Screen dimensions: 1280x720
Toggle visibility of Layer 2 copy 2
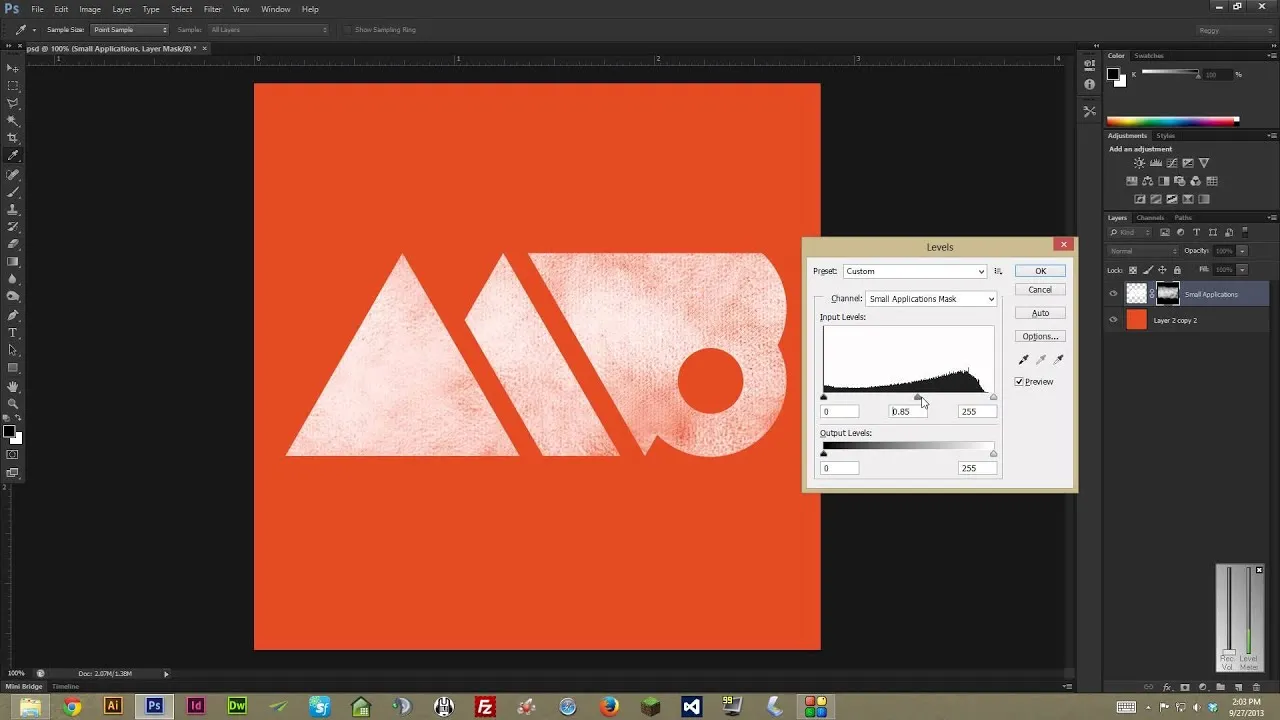point(1113,319)
